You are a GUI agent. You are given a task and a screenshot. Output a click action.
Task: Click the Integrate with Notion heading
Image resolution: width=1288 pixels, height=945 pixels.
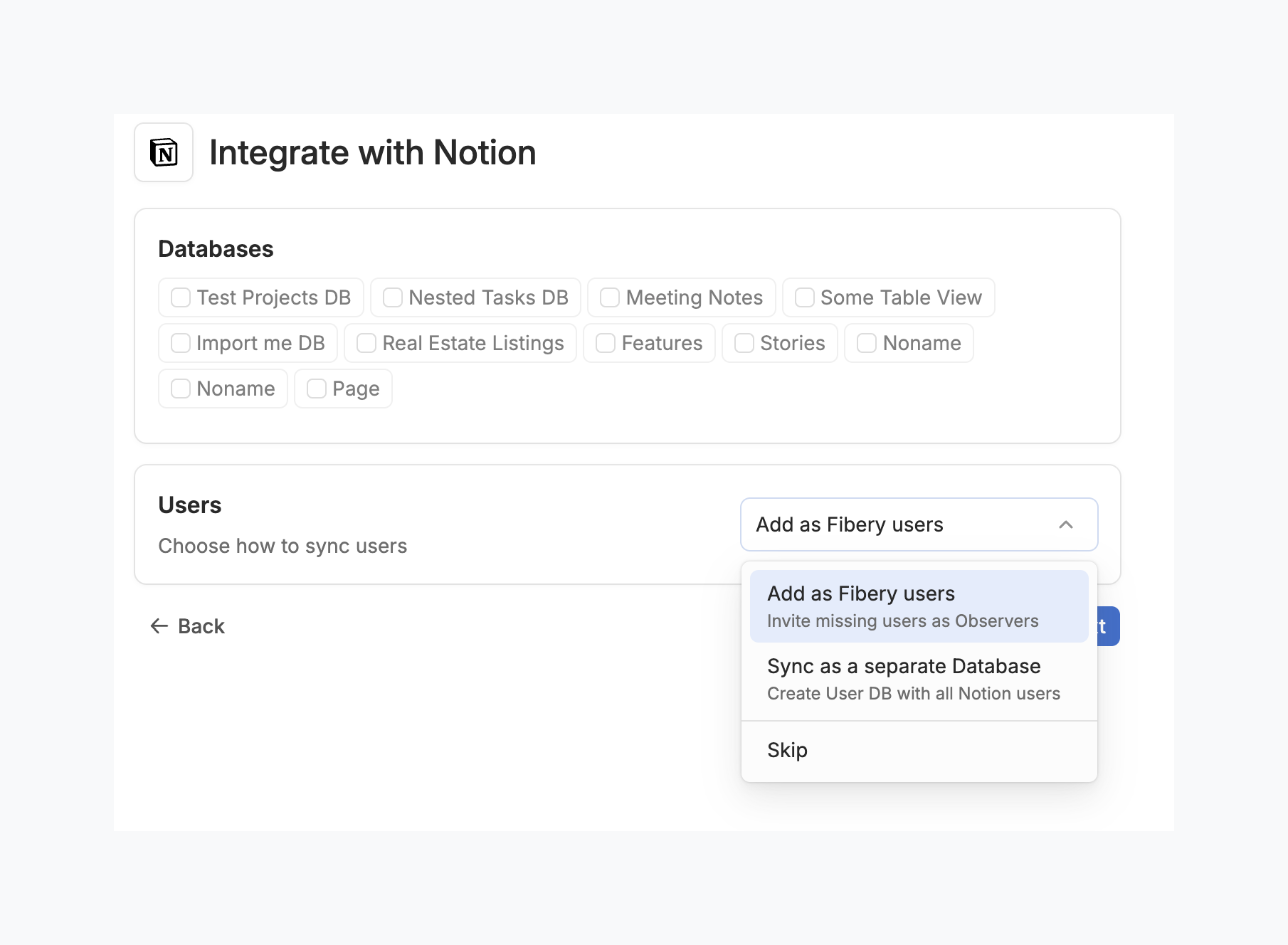pyautogui.click(x=372, y=153)
